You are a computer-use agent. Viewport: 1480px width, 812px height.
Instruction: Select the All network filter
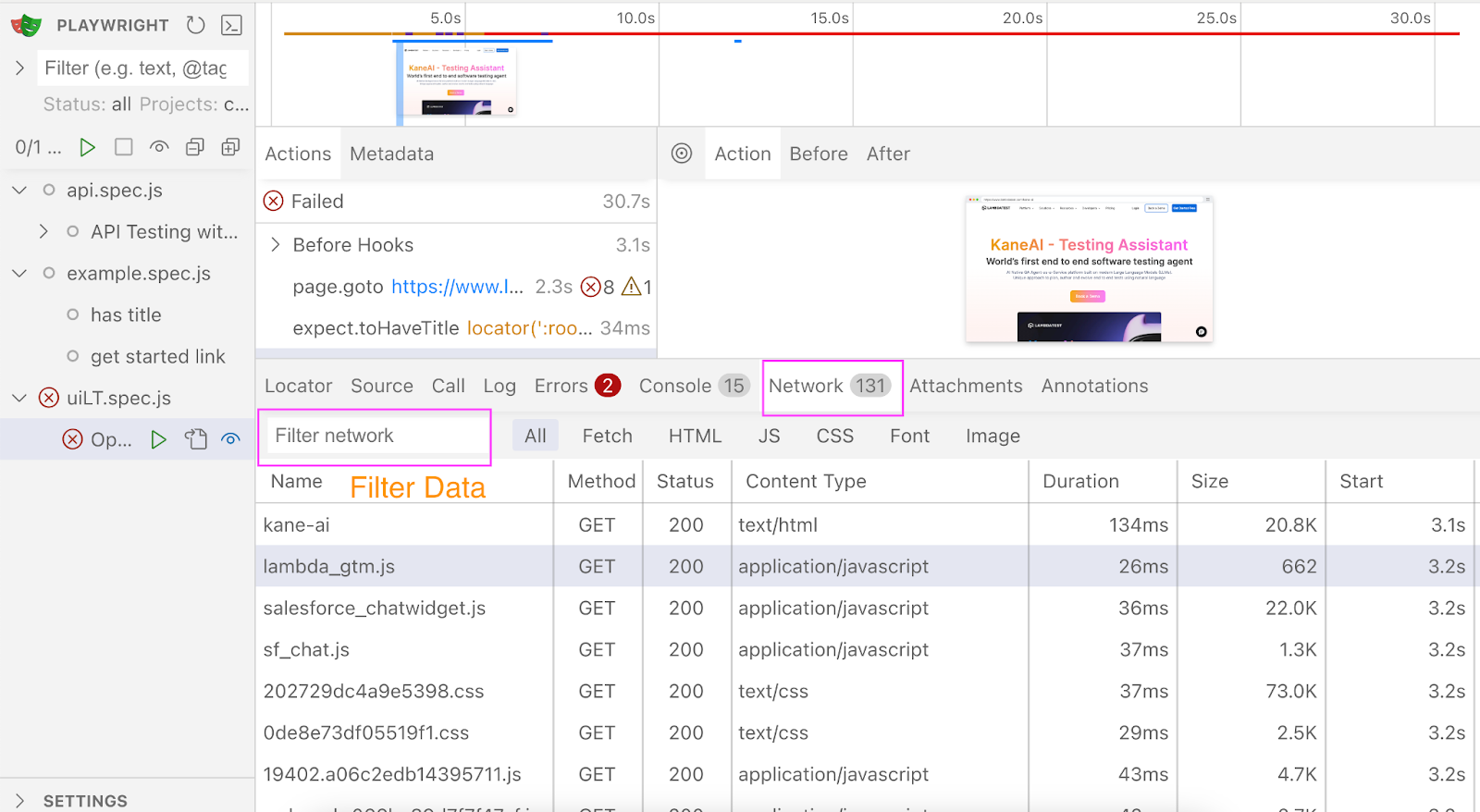pos(536,436)
